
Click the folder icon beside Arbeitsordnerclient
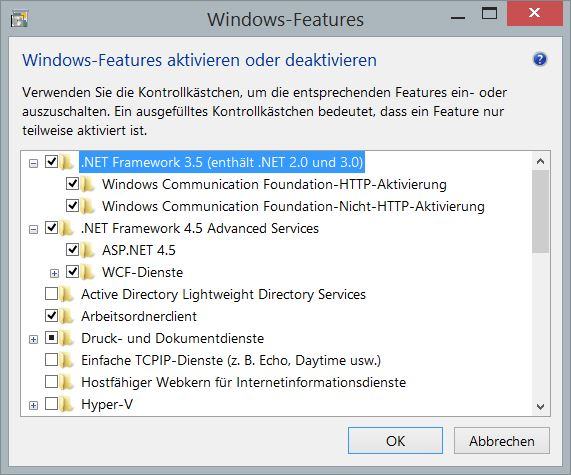tap(67, 317)
